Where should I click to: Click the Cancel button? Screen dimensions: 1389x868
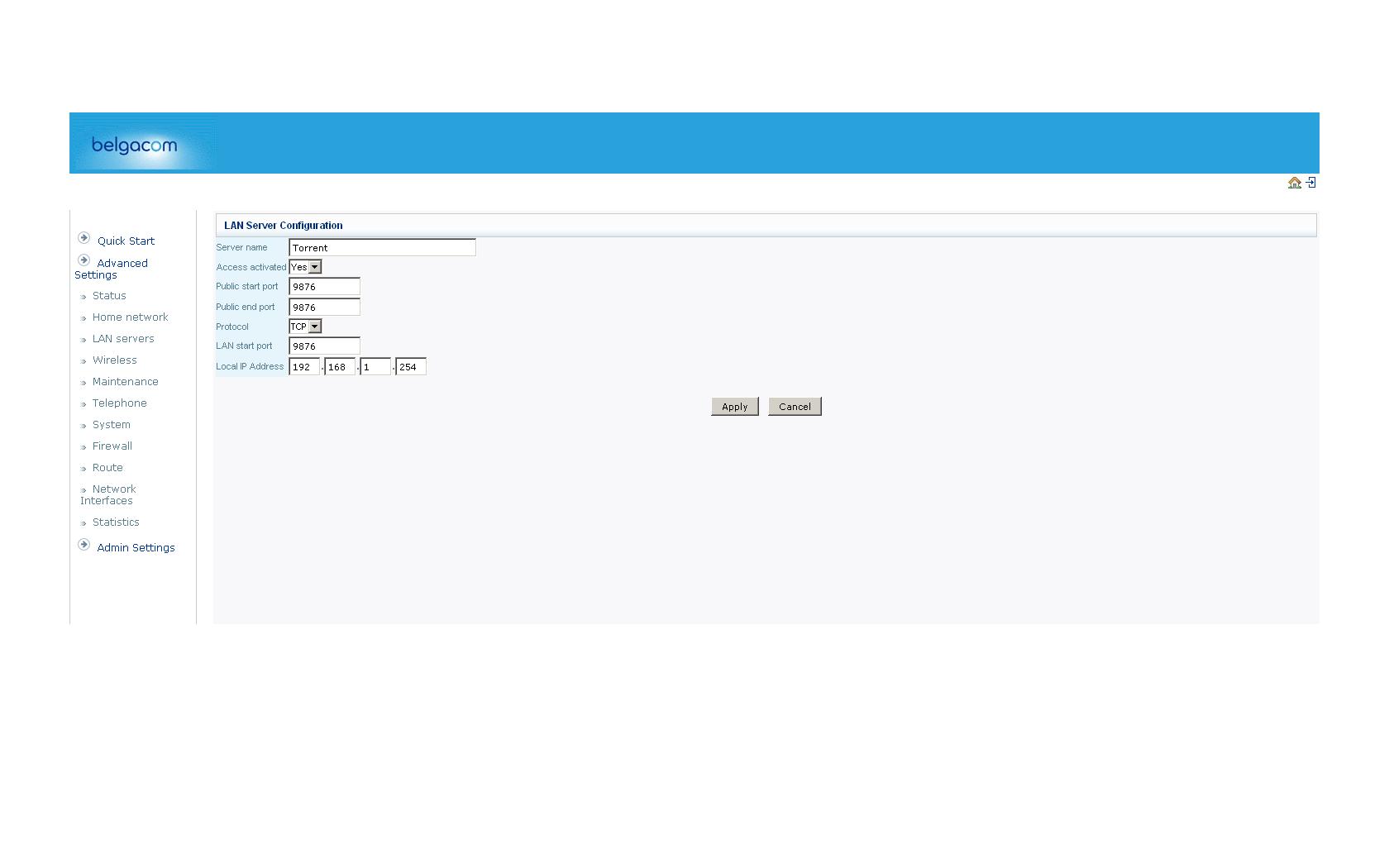pyautogui.click(x=795, y=407)
